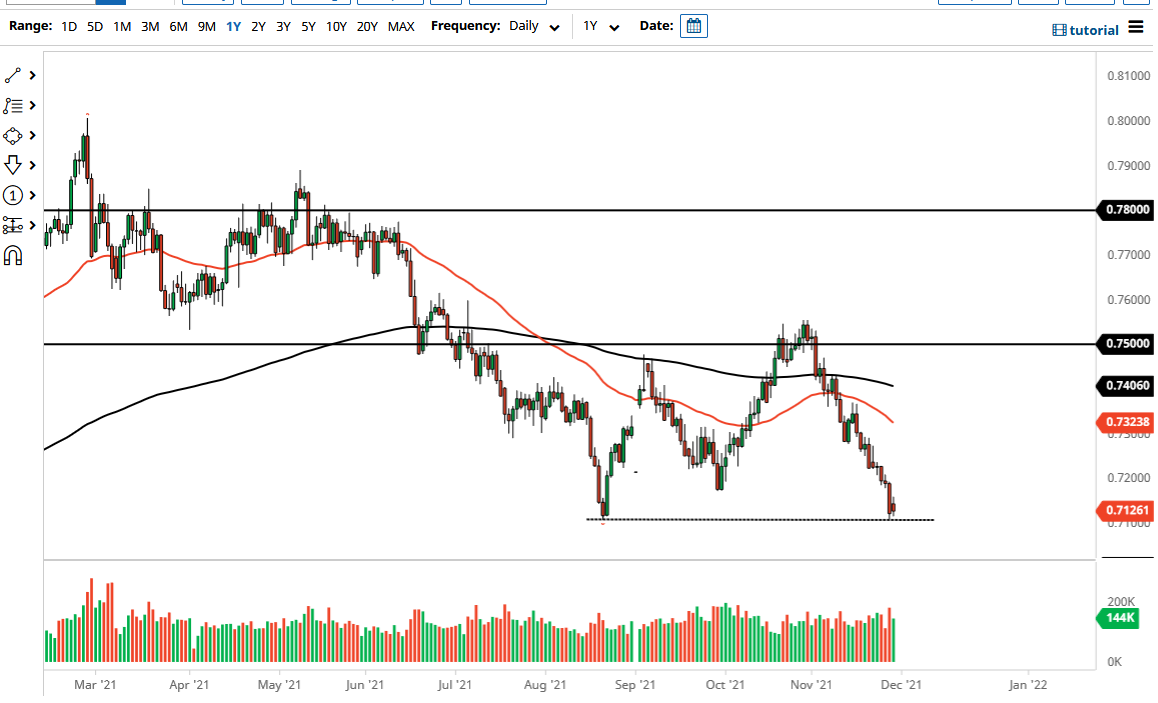Image resolution: width=1158 pixels, height=703 pixels.
Task: Select the trend line drawing tool
Action: [x=14, y=75]
